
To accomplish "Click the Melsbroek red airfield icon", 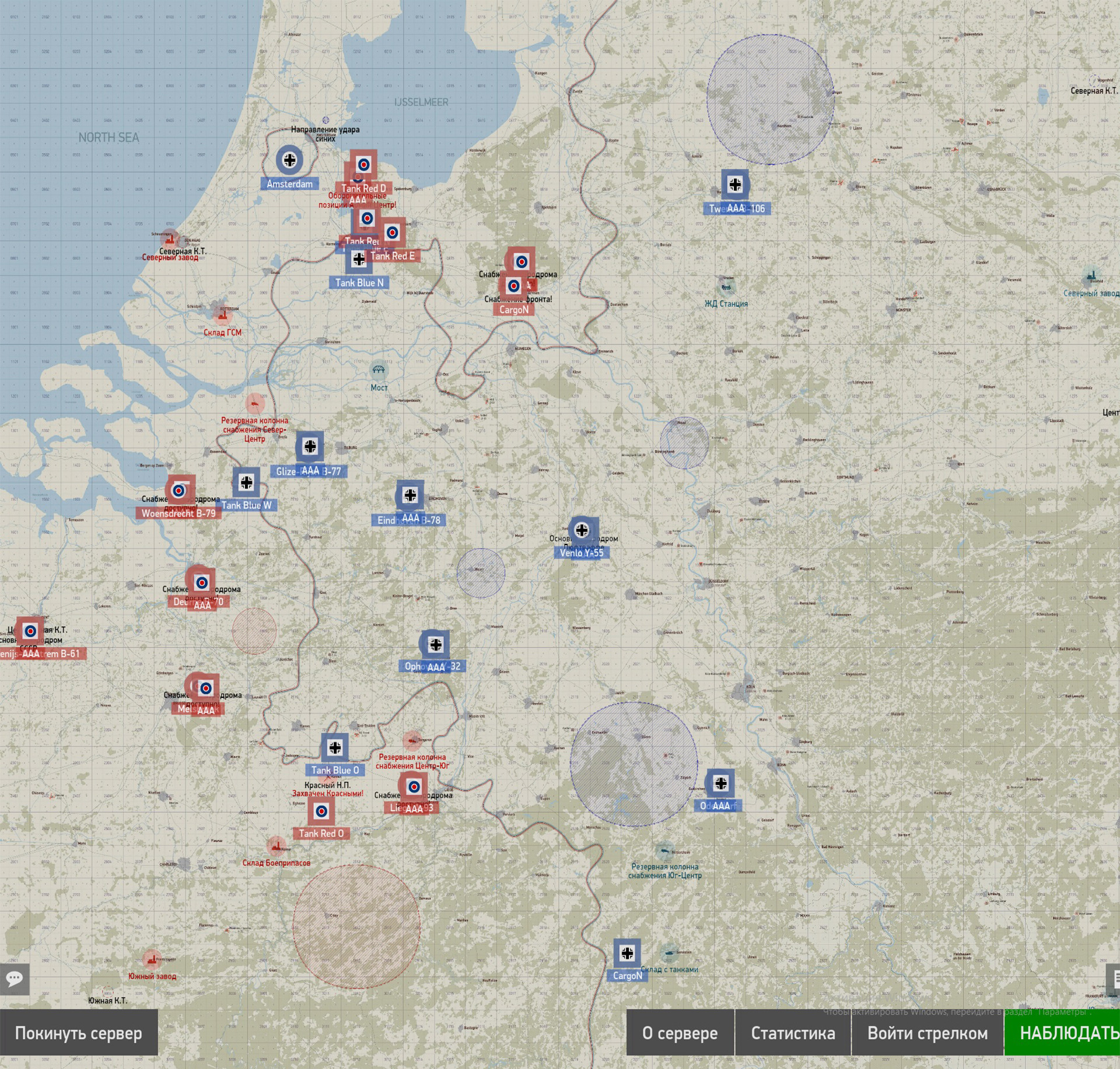I will 205,689.
